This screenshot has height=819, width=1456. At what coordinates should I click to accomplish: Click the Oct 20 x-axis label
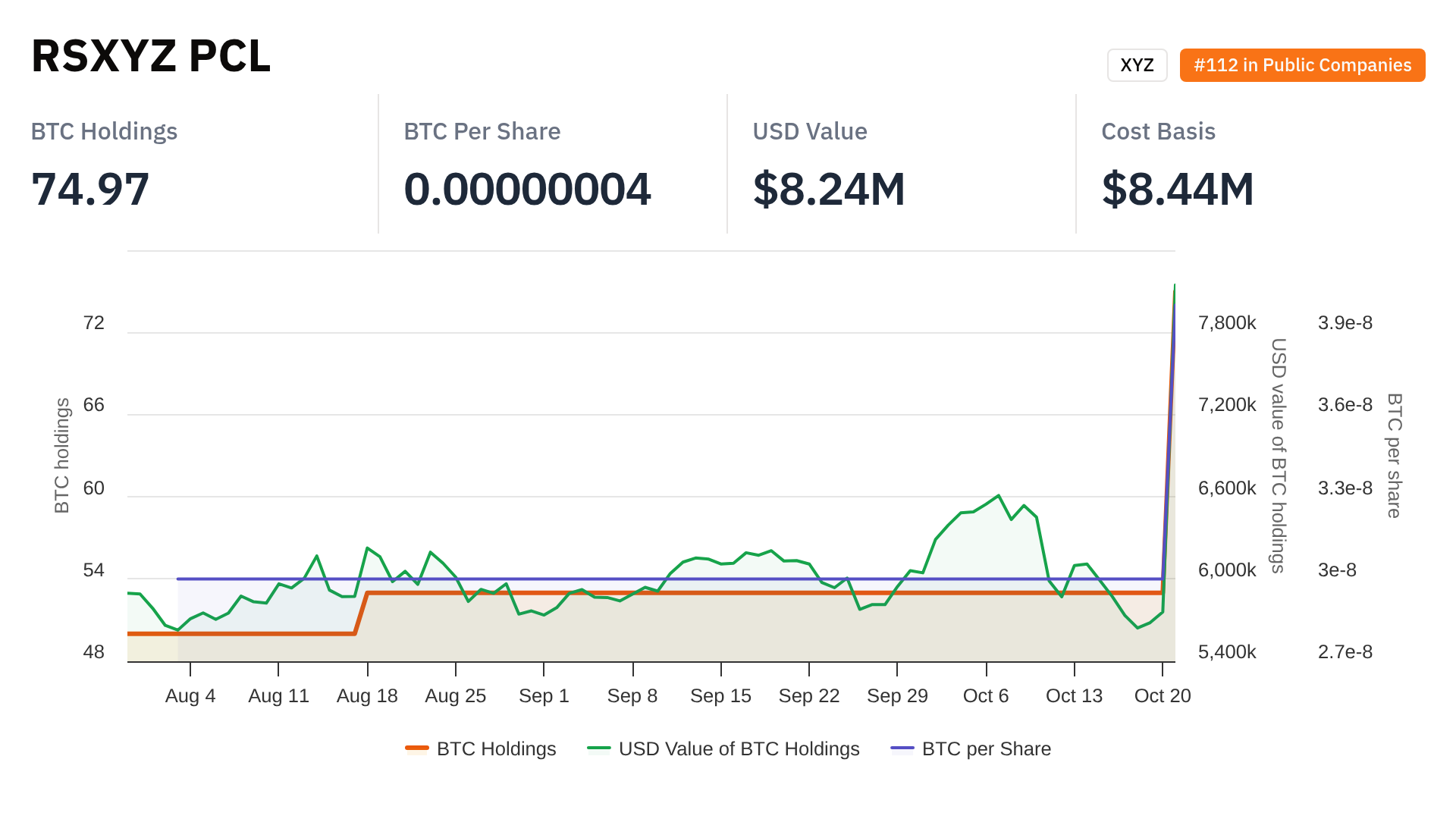click(x=1163, y=695)
